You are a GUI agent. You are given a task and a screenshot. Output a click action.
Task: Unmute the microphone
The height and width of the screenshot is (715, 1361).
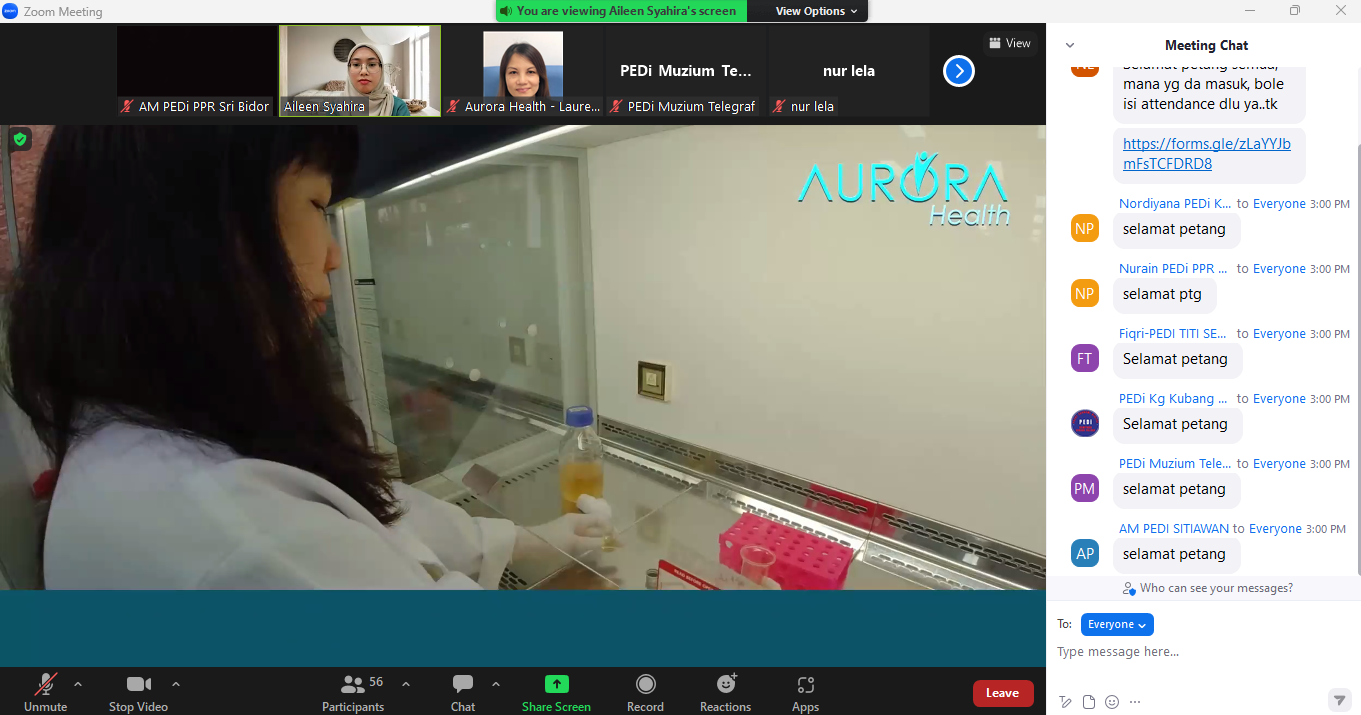point(45,692)
